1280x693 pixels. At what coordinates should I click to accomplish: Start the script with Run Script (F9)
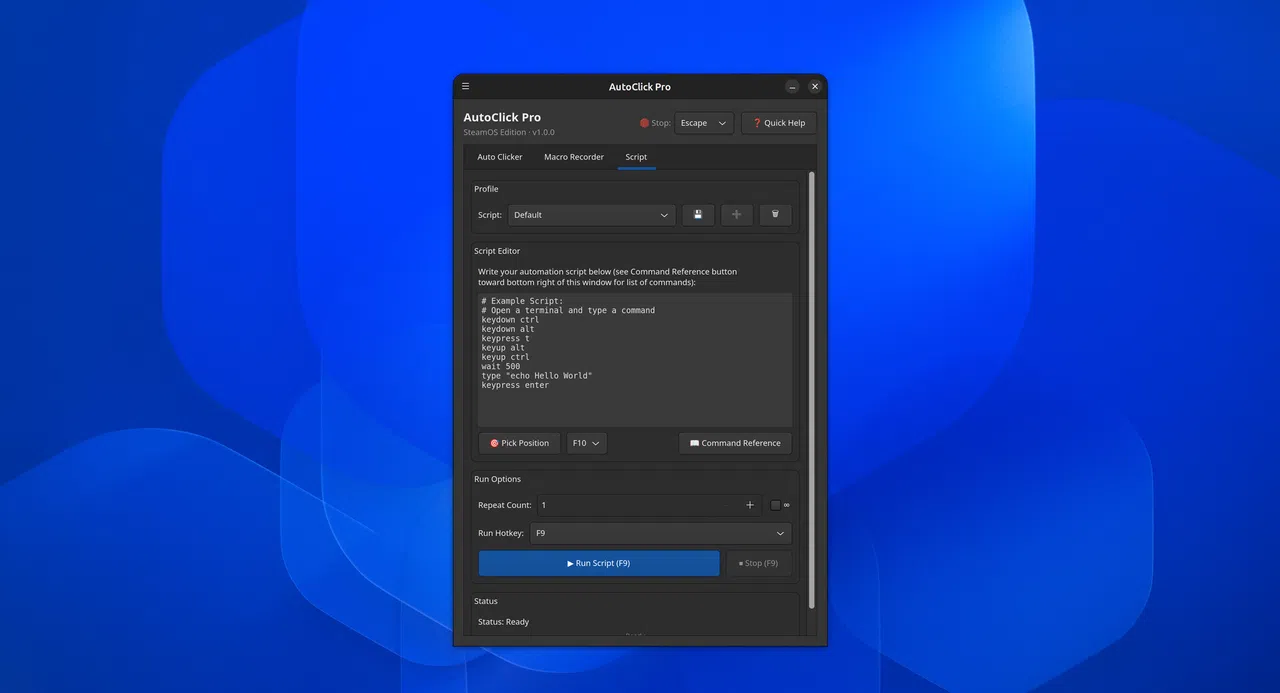[x=599, y=563]
